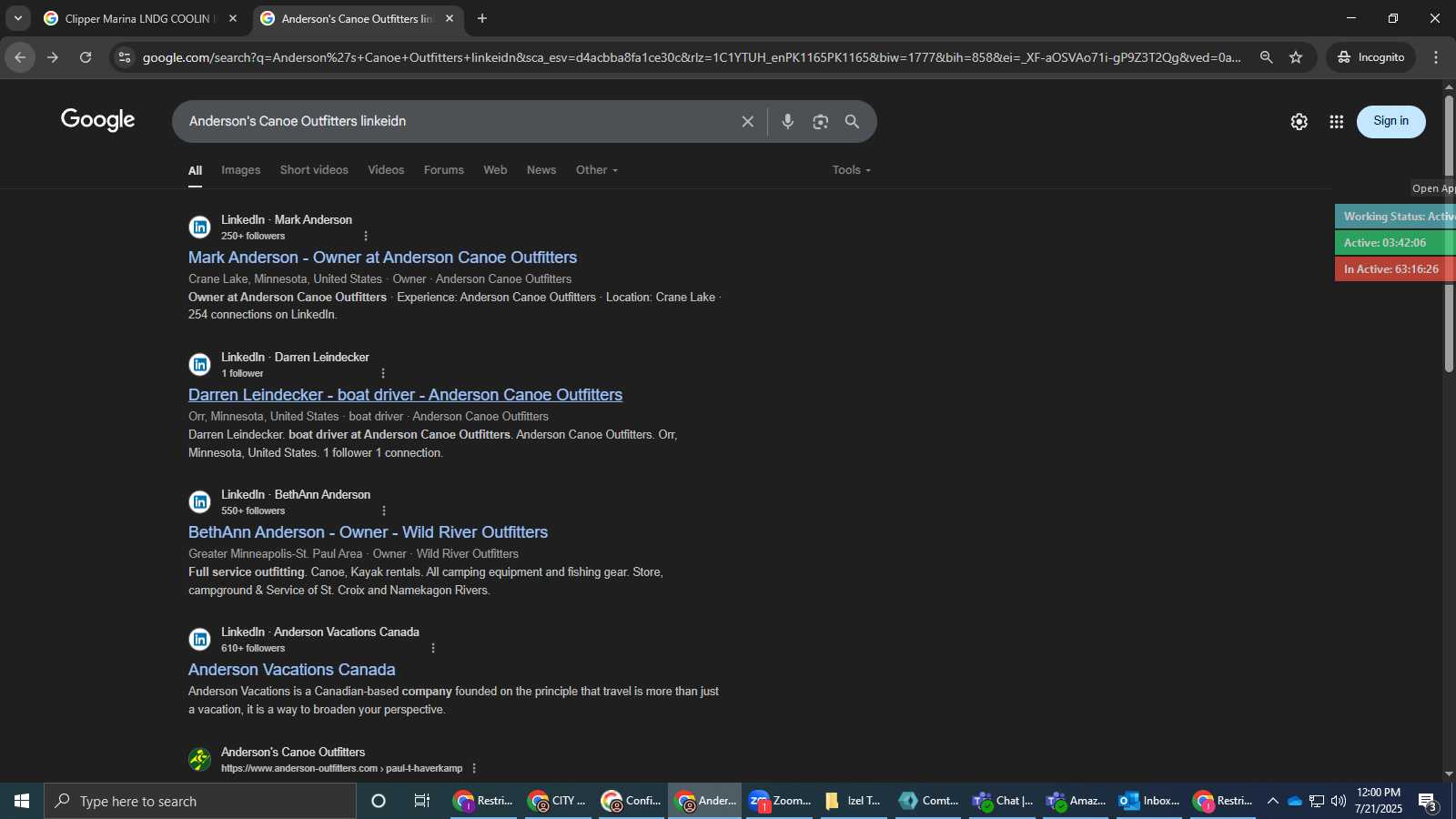
Task: Open the notification center icon
Action: coord(1428,801)
